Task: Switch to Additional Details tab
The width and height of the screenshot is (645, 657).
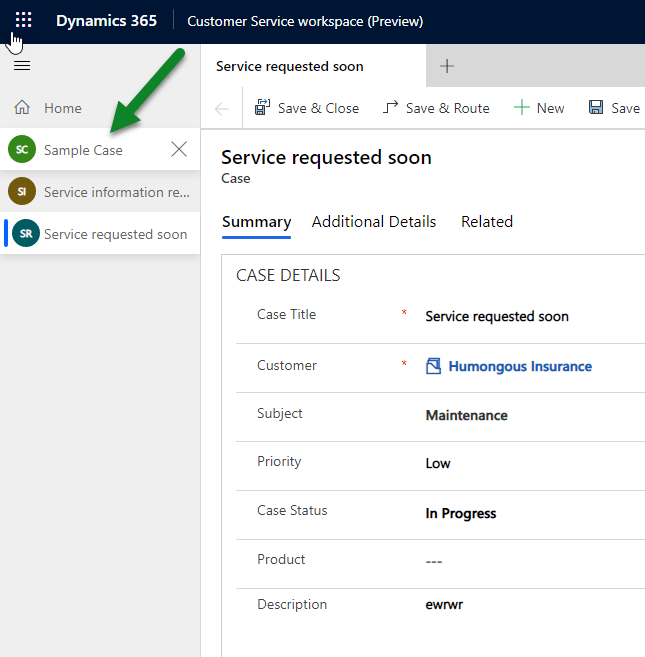Action: point(374,222)
